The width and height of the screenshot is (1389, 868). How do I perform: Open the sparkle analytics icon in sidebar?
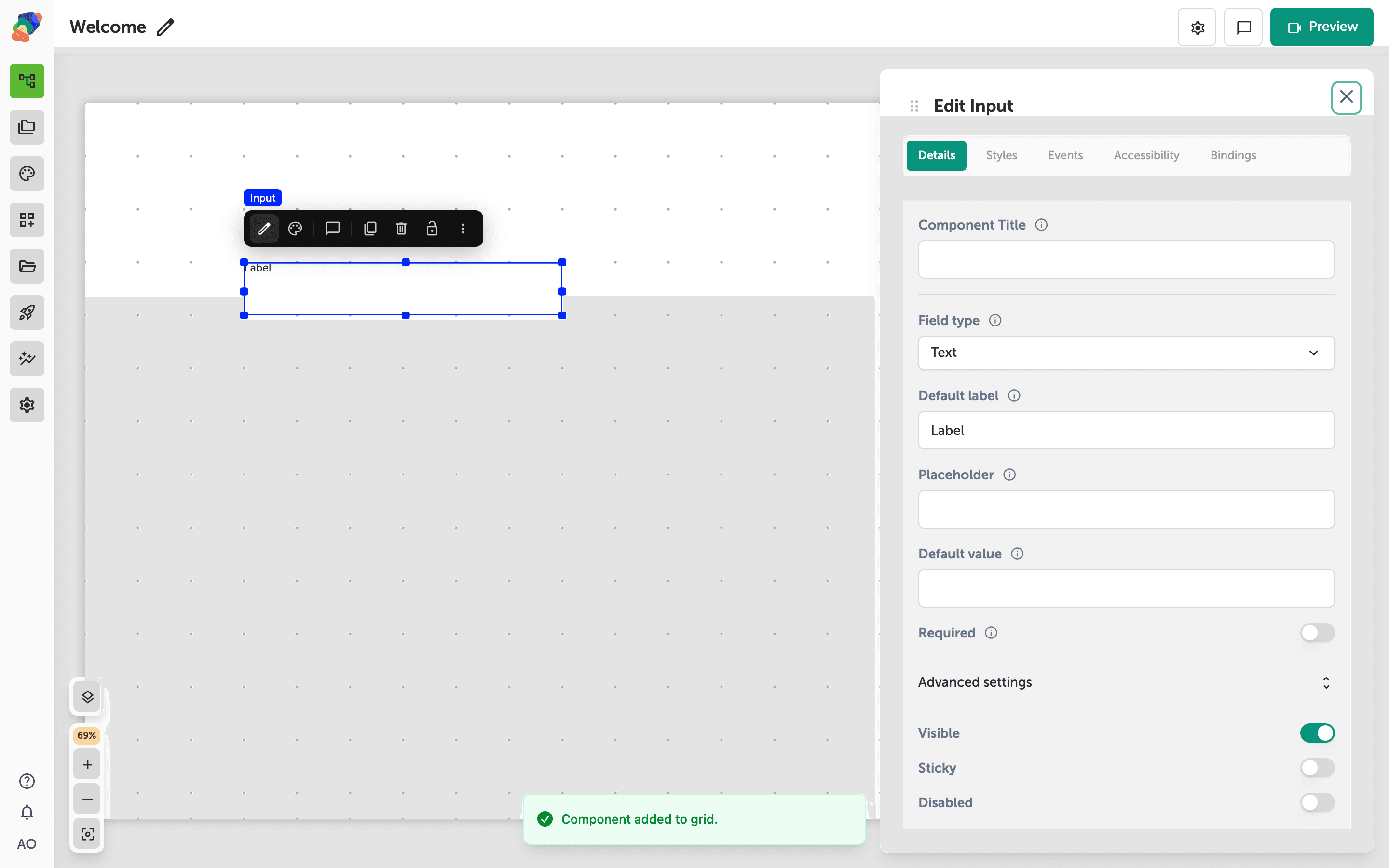point(27,359)
